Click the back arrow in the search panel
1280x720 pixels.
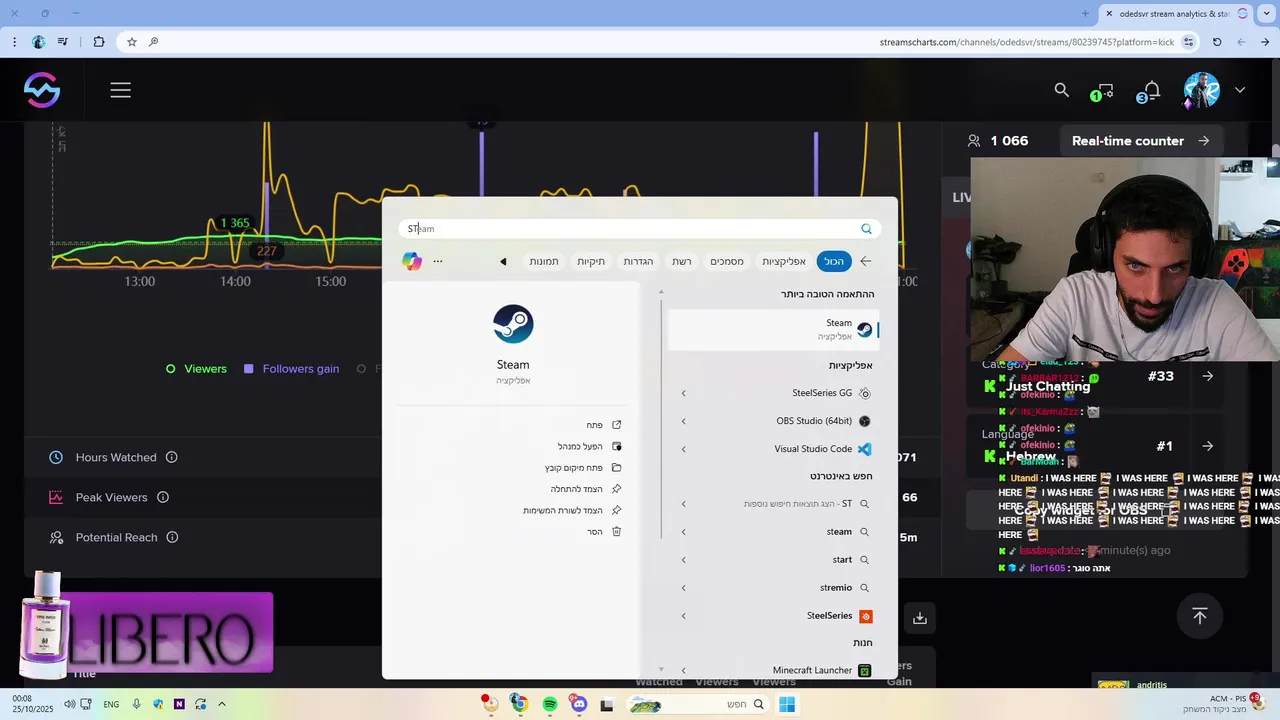pos(865,261)
